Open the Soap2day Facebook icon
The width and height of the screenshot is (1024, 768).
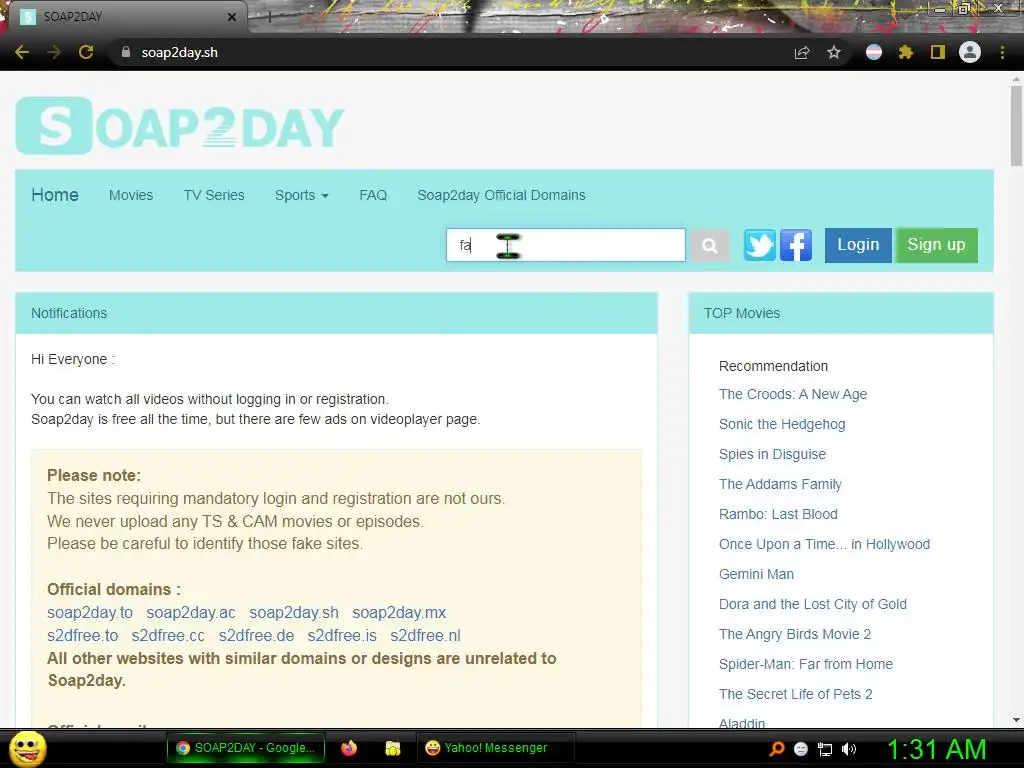[x=796, y=246]
